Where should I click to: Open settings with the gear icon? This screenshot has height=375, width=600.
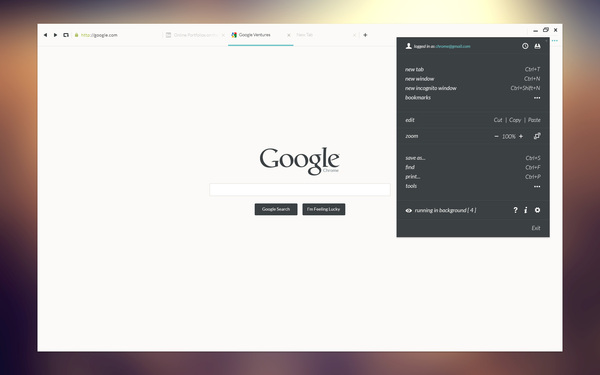tap(537, 210)
